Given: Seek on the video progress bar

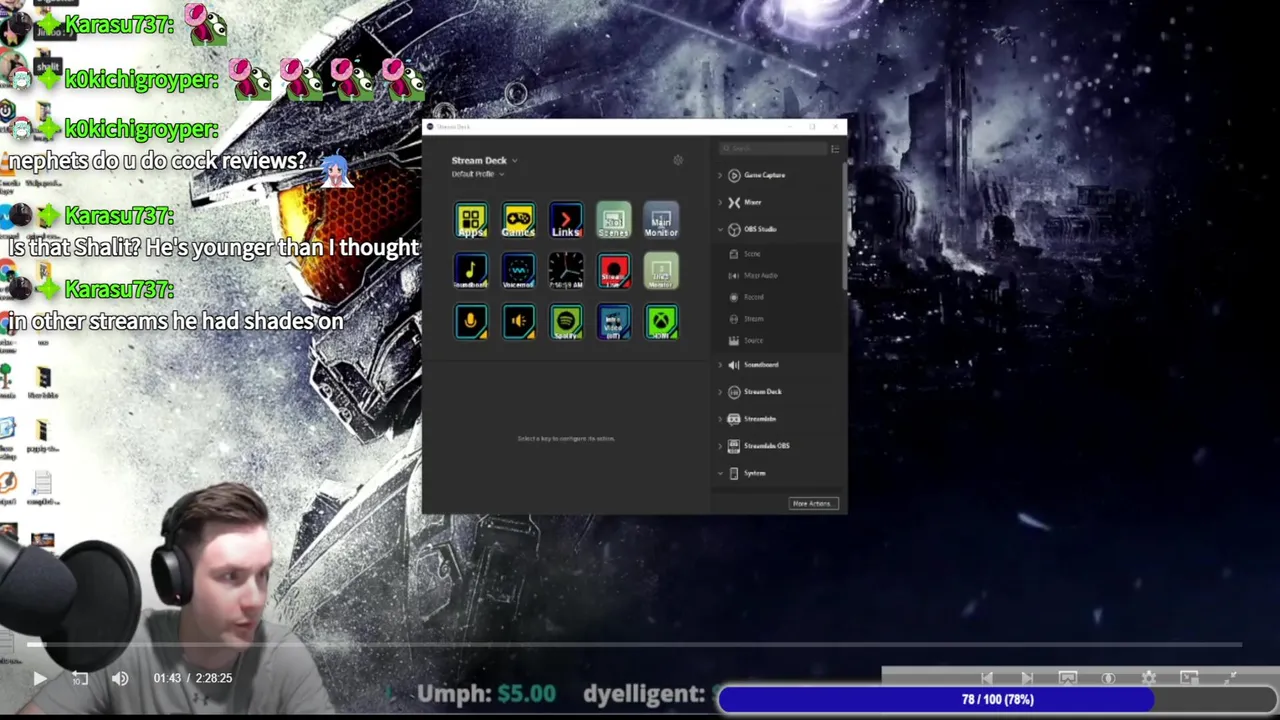Looking at the screenshot, I should click(636, 645).
